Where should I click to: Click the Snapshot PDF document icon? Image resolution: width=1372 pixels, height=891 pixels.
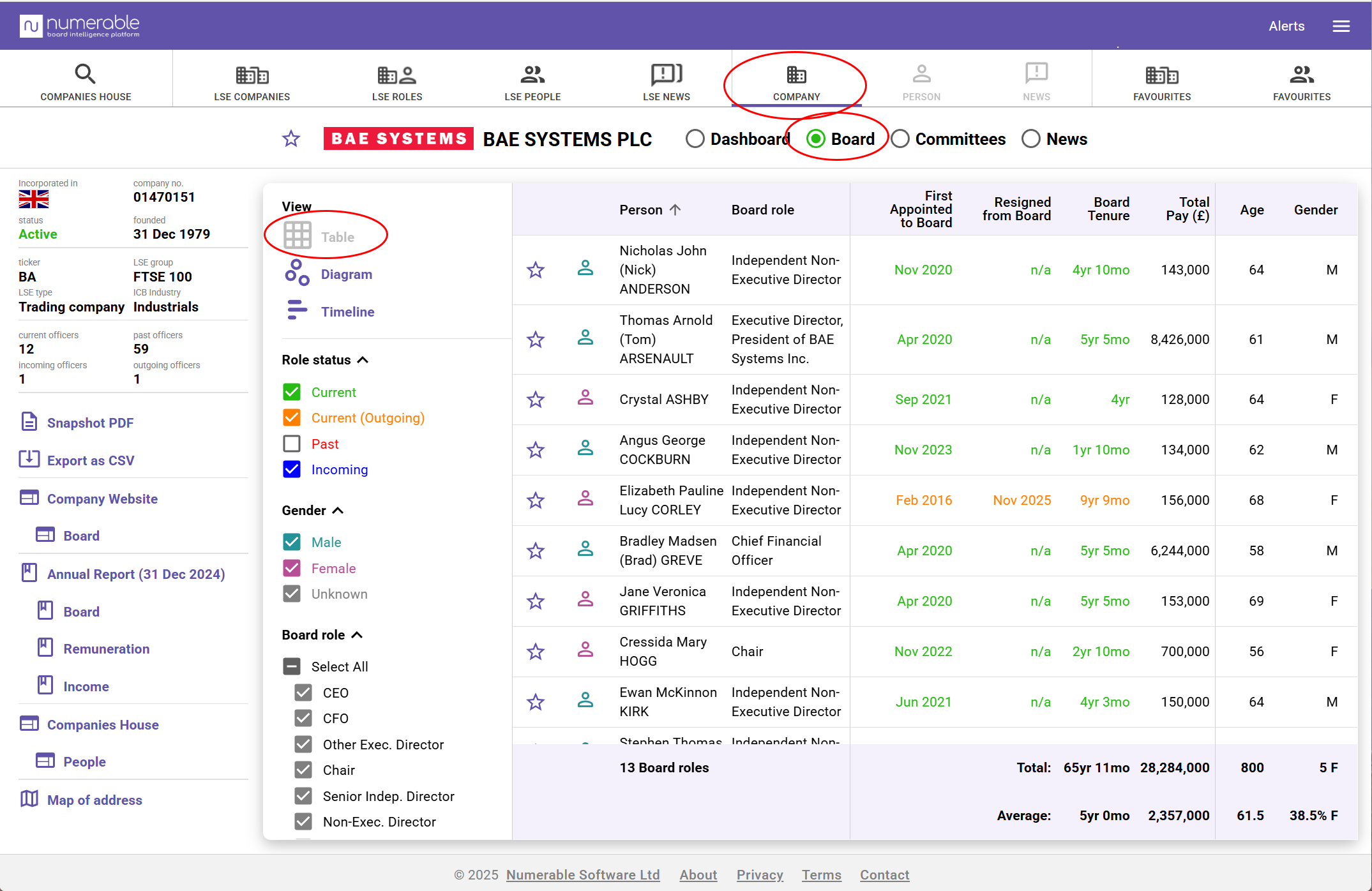(x=29, y=422)
